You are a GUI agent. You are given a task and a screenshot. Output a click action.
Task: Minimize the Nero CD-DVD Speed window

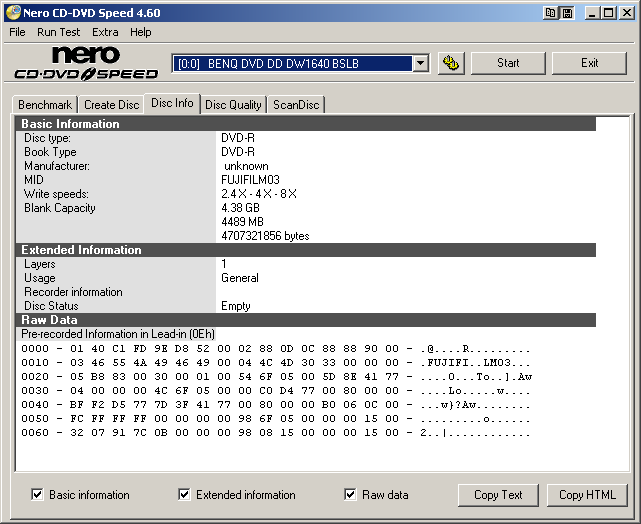tap(591, 13)
